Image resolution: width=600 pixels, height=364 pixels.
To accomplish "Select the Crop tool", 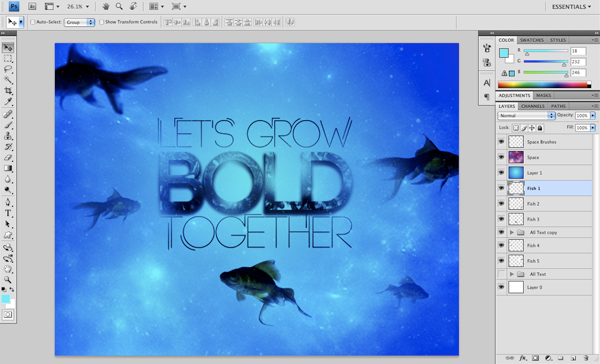I will pyautogui.click(x=8, y=91).
